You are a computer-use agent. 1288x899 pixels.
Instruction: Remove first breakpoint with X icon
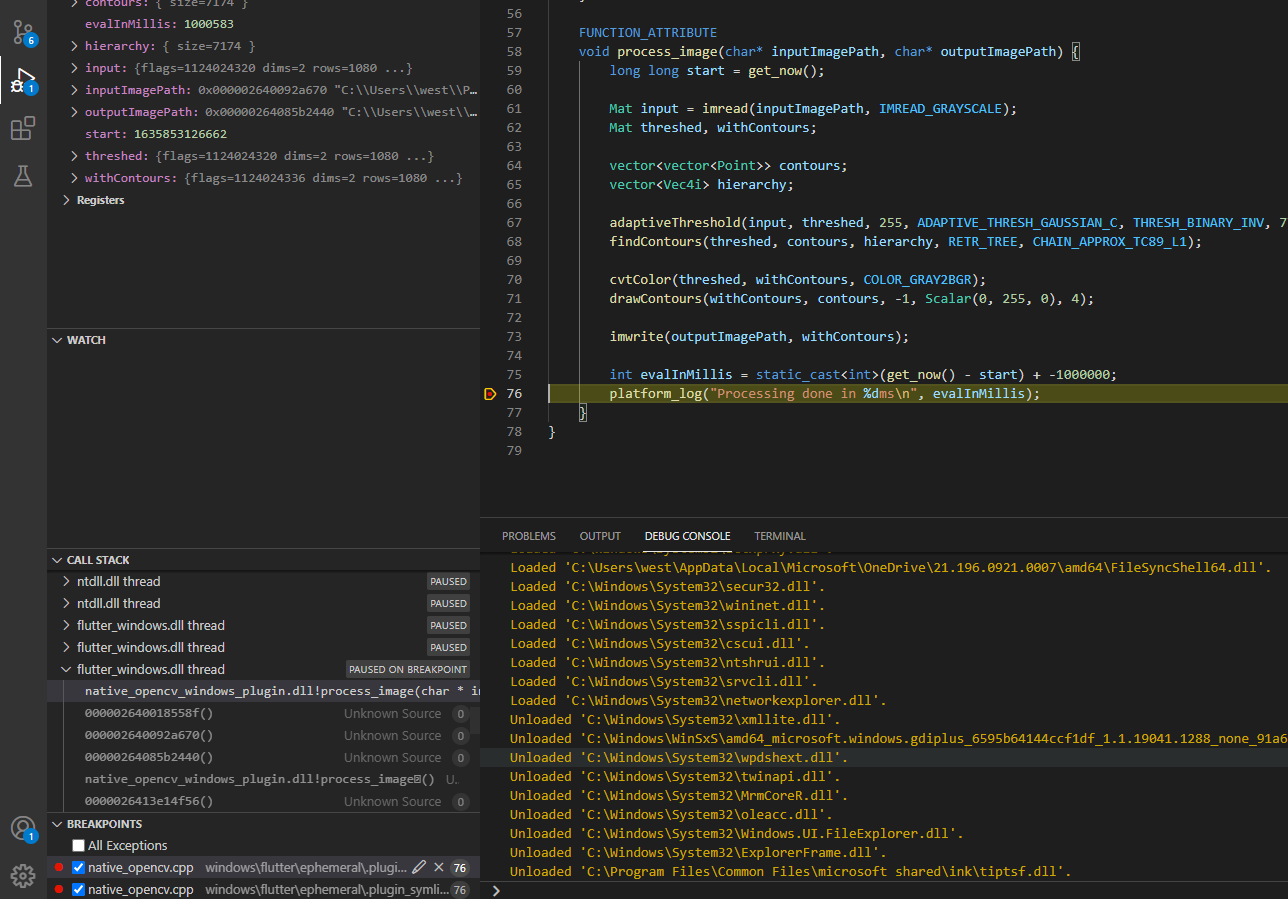point(439,867)
